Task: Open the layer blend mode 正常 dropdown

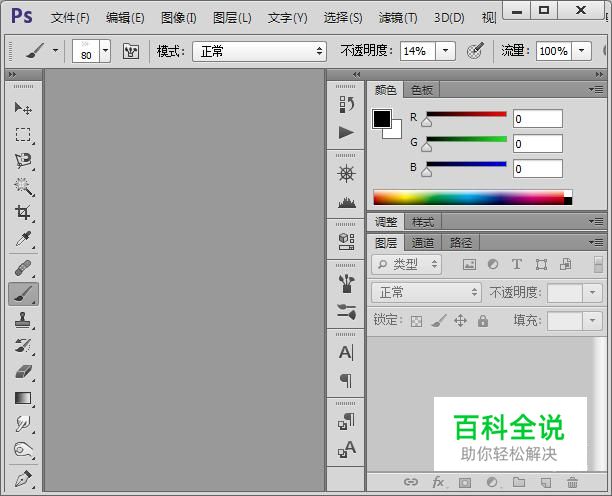Action: click(426, 292)
